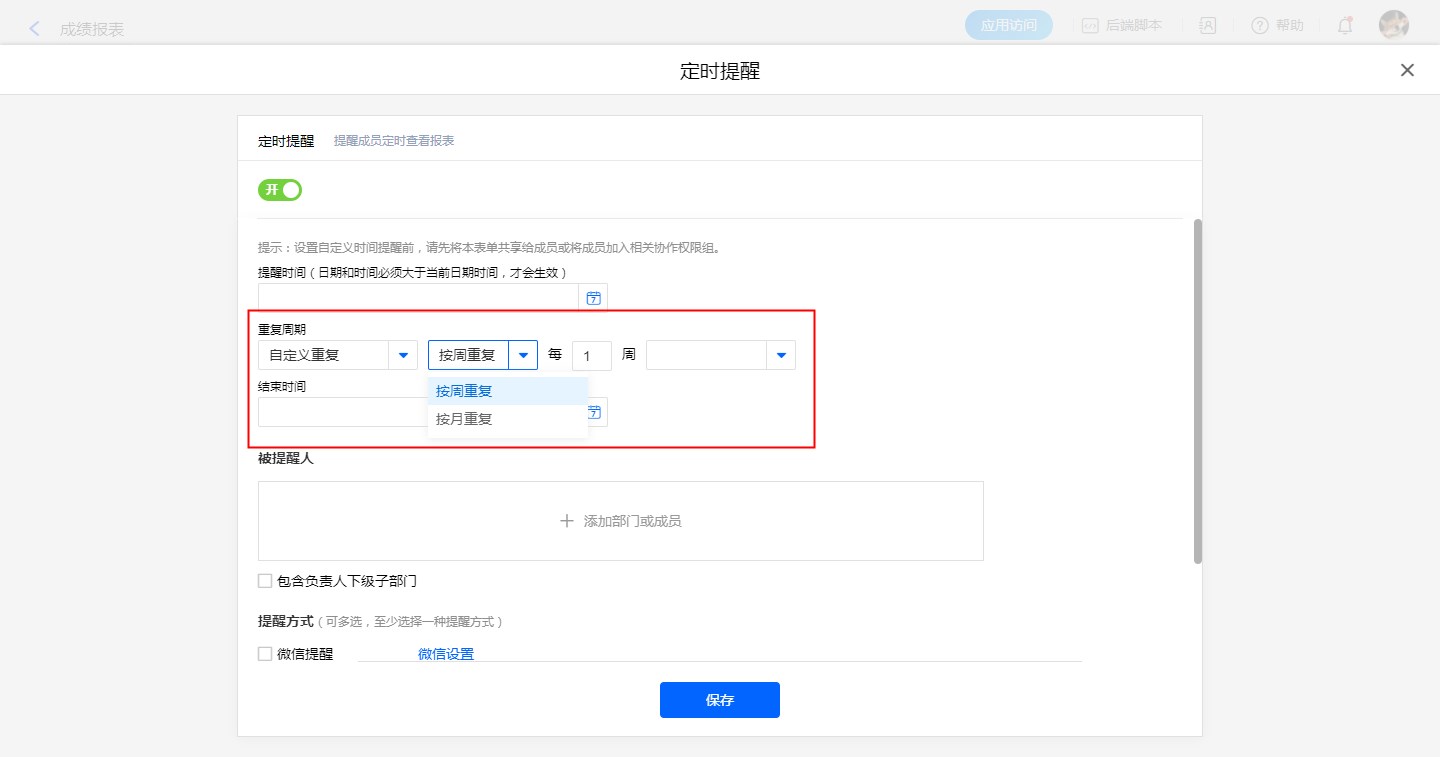Image resolution: width=1440 pixels, height=757 pixels.
Task: Open the contacts icon in top bar
Action: click(1207, 26)
